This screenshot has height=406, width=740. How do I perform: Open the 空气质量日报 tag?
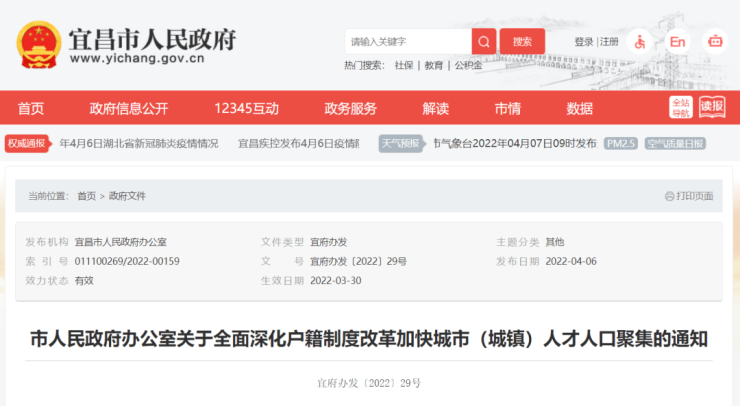pyautogui.click(x=674, y=144)
